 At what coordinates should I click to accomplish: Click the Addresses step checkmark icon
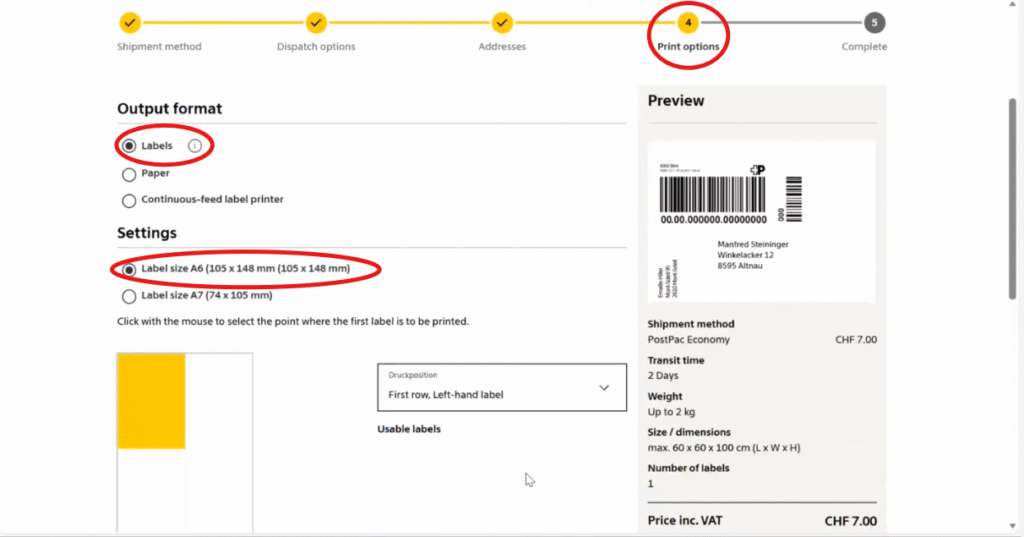coord(502,22)
